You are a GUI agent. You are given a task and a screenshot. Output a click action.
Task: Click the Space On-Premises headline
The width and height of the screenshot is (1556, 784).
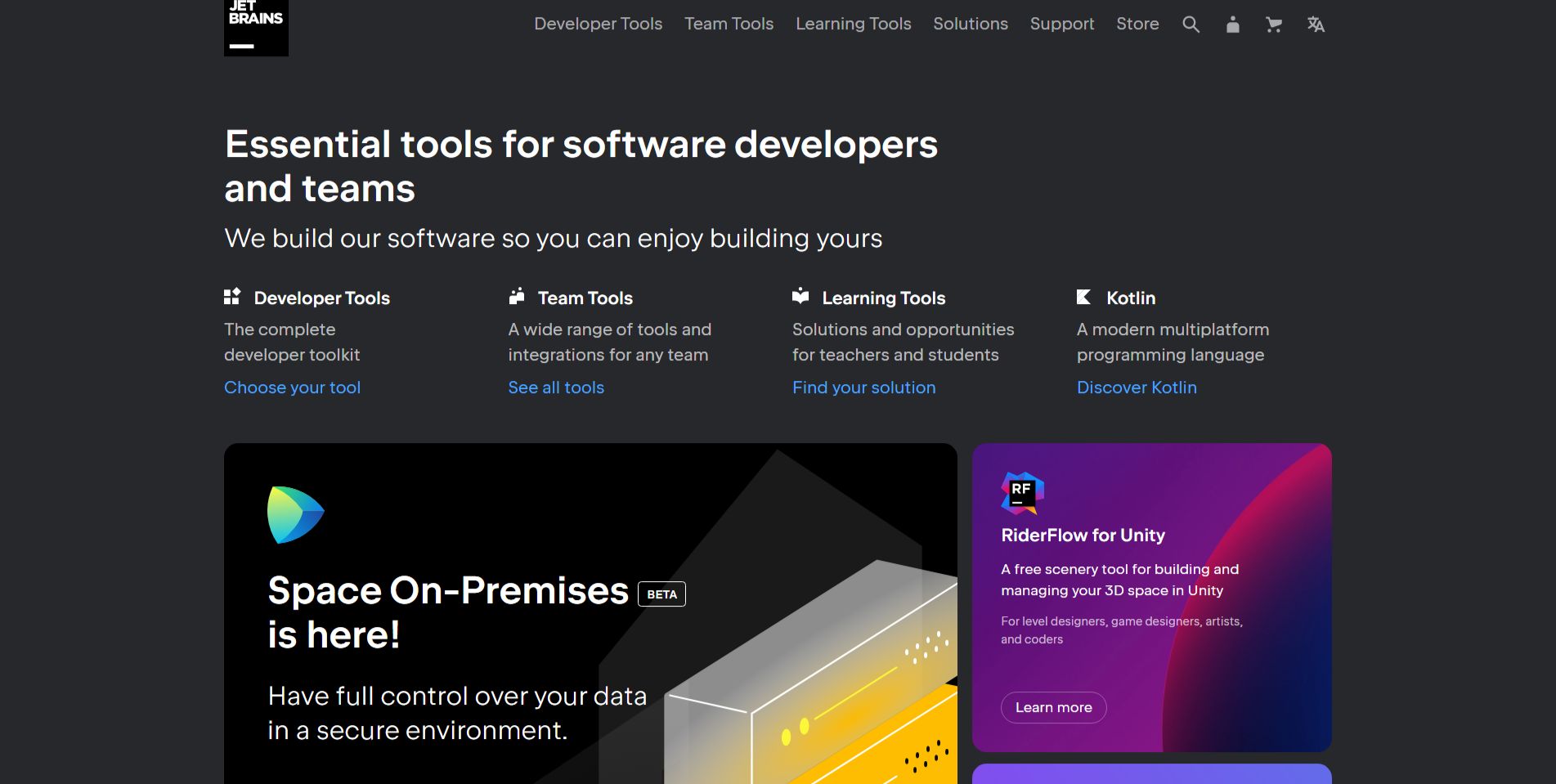click(448, 612)
